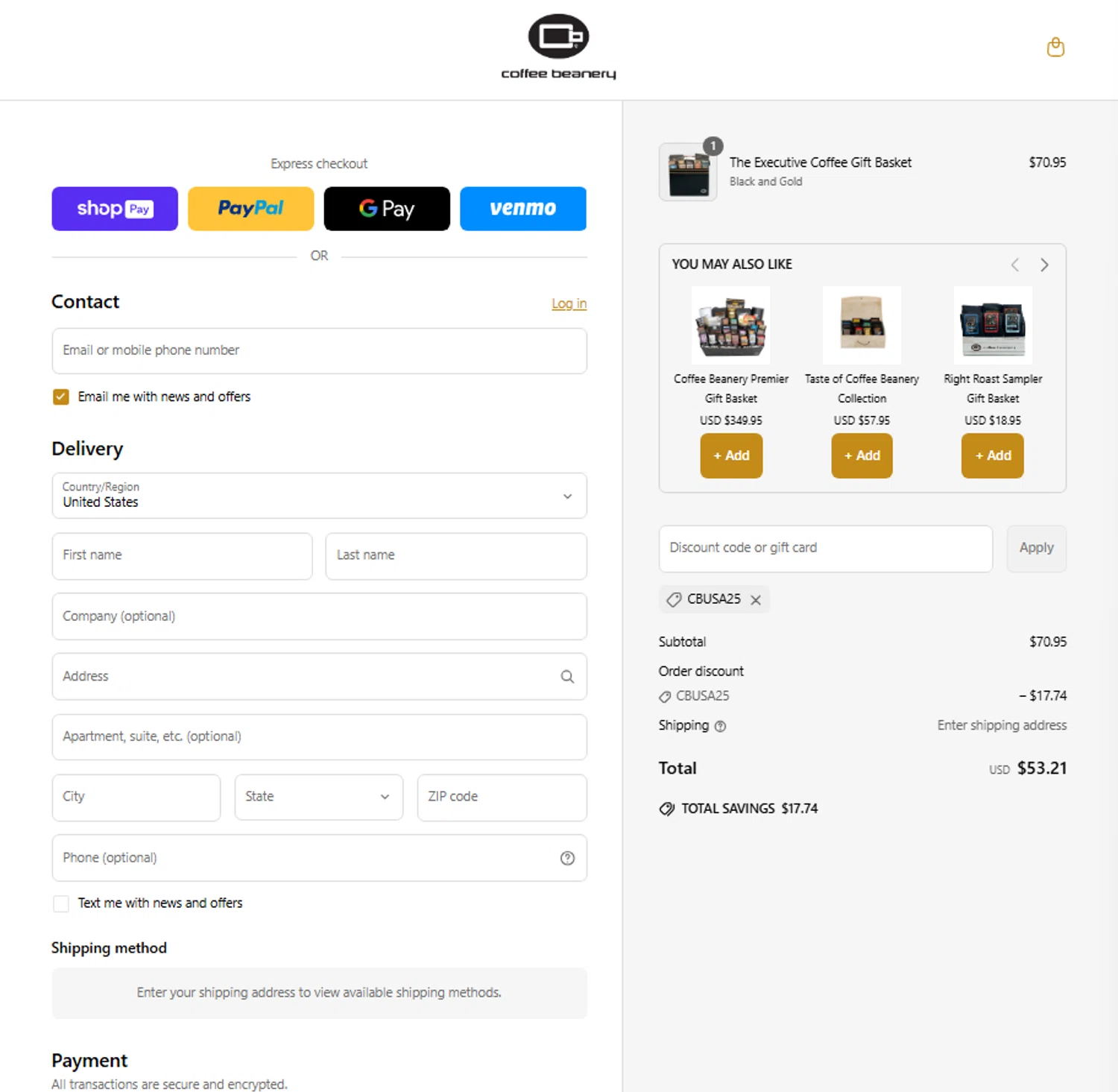Click the 'USD $18.95' price
Image resolution: width=1118 pixels, height=1092 pixels.
[993, 420]
